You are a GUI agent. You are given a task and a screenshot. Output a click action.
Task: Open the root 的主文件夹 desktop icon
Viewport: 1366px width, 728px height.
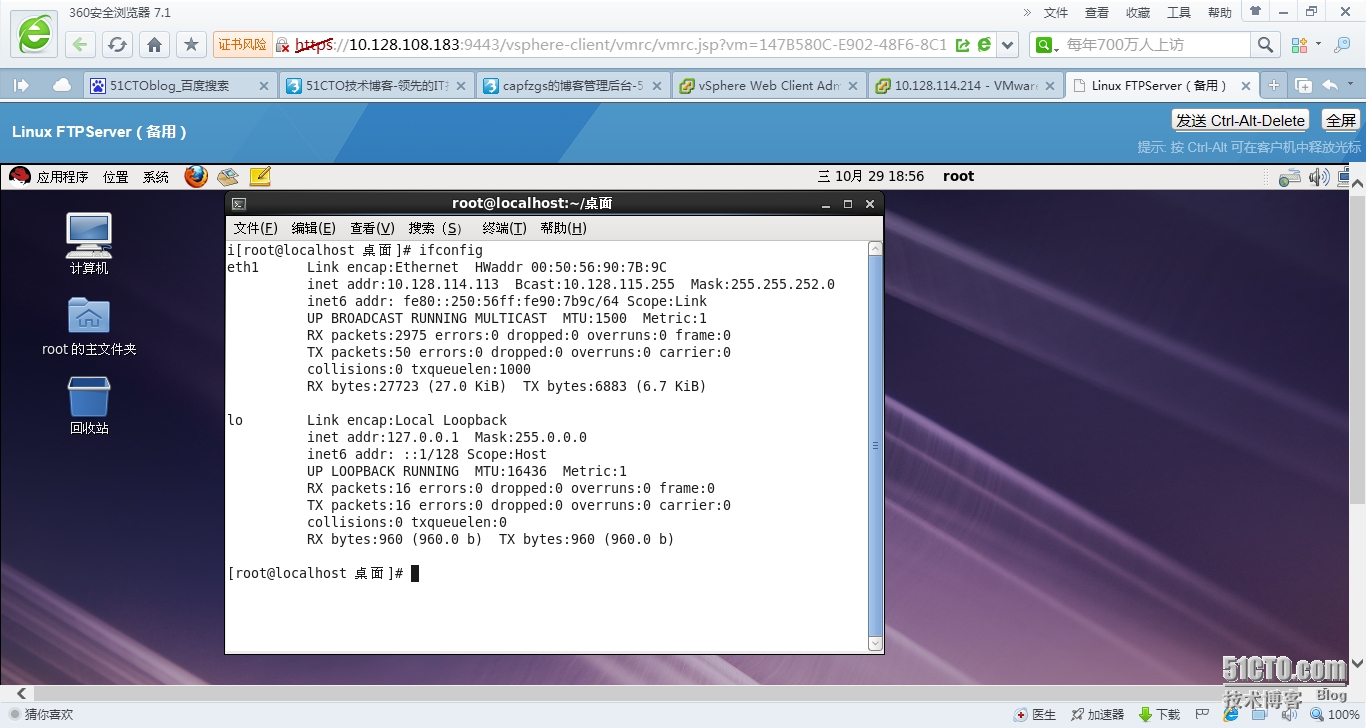(x=89, y=326)
